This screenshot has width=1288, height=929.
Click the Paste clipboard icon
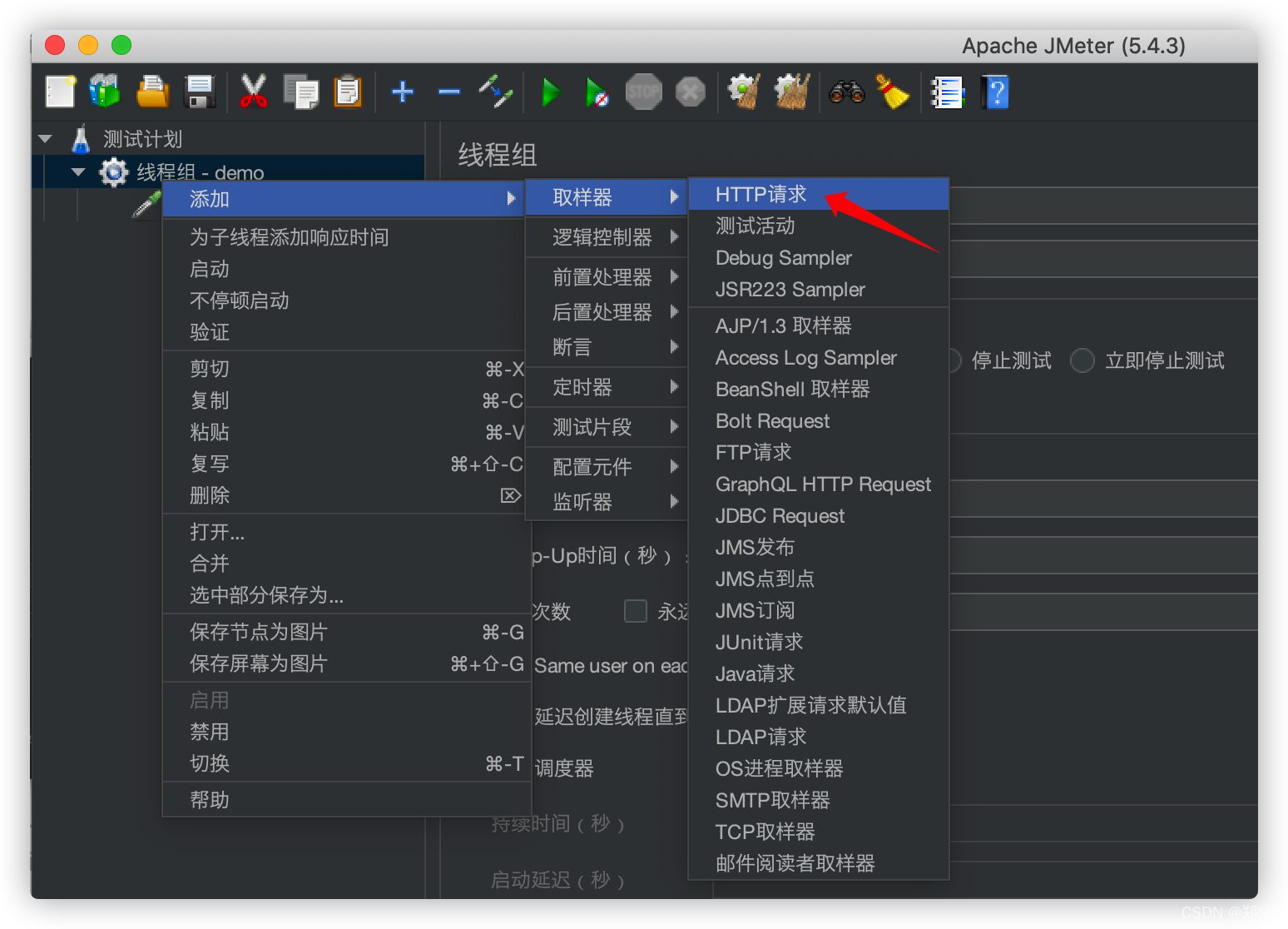348,92
